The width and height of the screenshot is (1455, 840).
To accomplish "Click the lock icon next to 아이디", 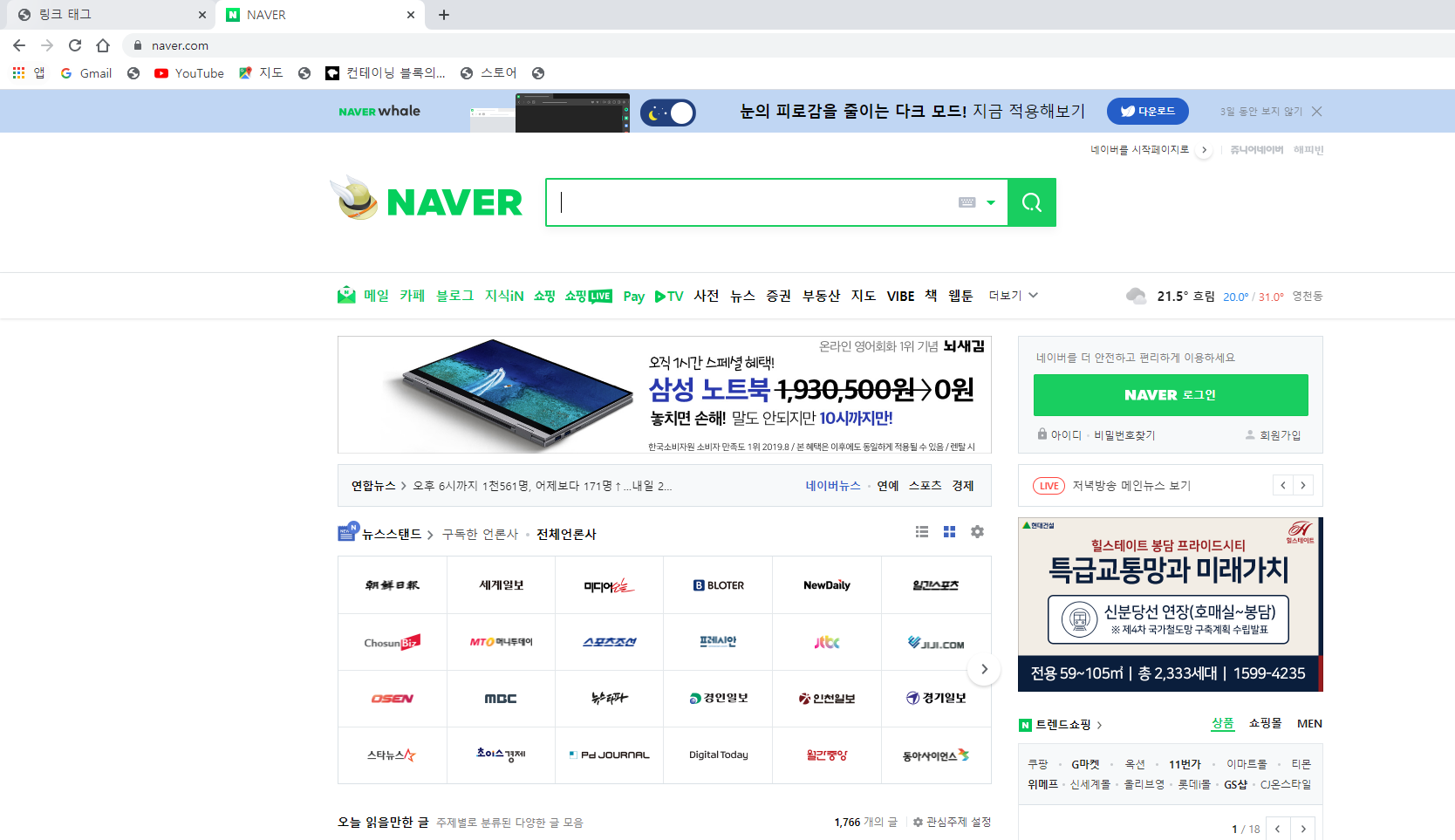I will pos(1042,434).
